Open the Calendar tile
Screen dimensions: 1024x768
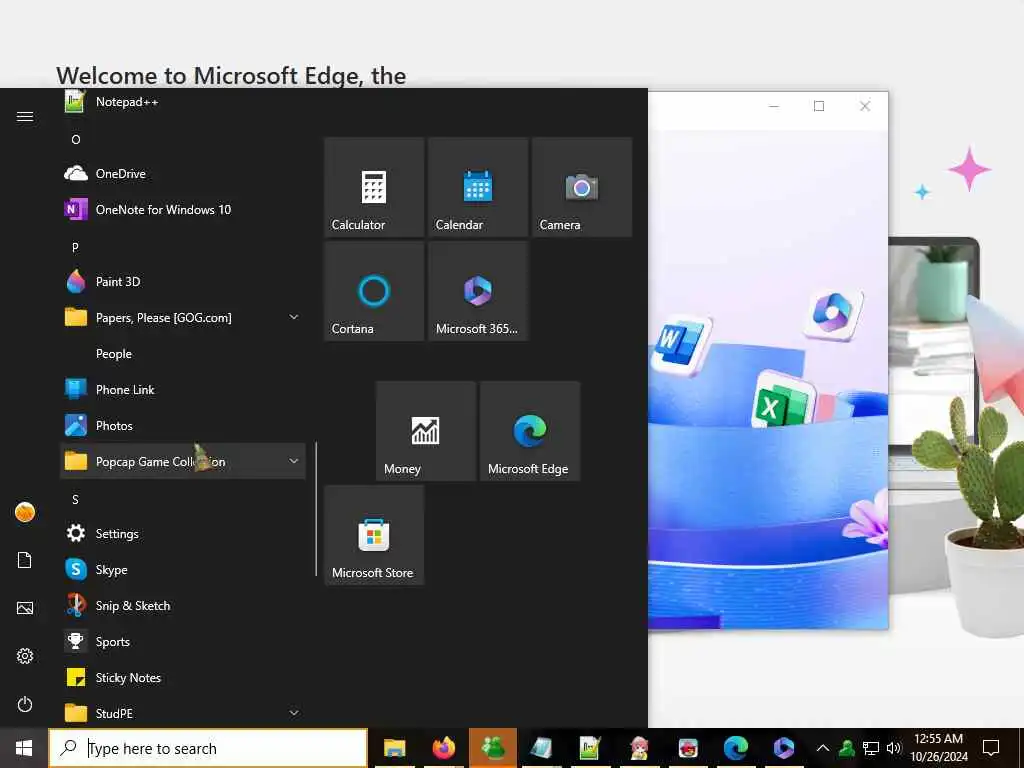click(478, 187)
